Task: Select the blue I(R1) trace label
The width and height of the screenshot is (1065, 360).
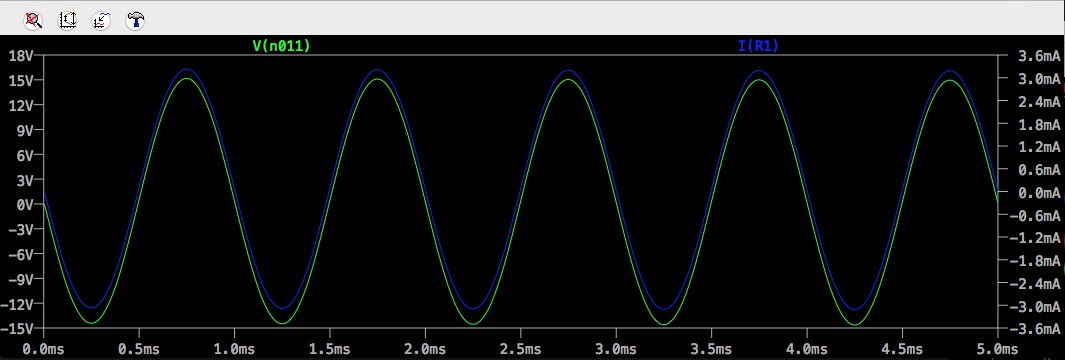Action: (758, 46)
